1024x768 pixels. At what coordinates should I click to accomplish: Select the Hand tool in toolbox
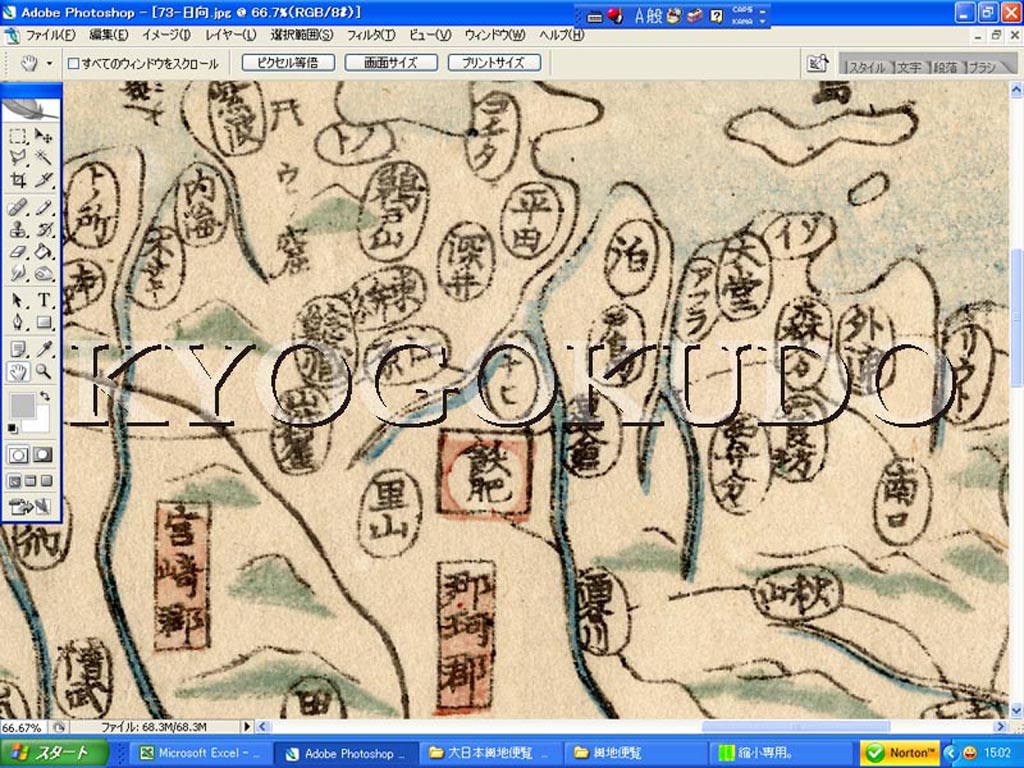pos(18,372)
